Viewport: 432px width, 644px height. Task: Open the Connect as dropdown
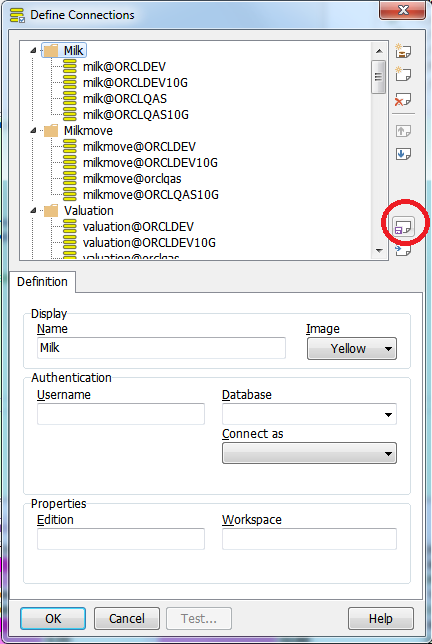coord(309,453)
